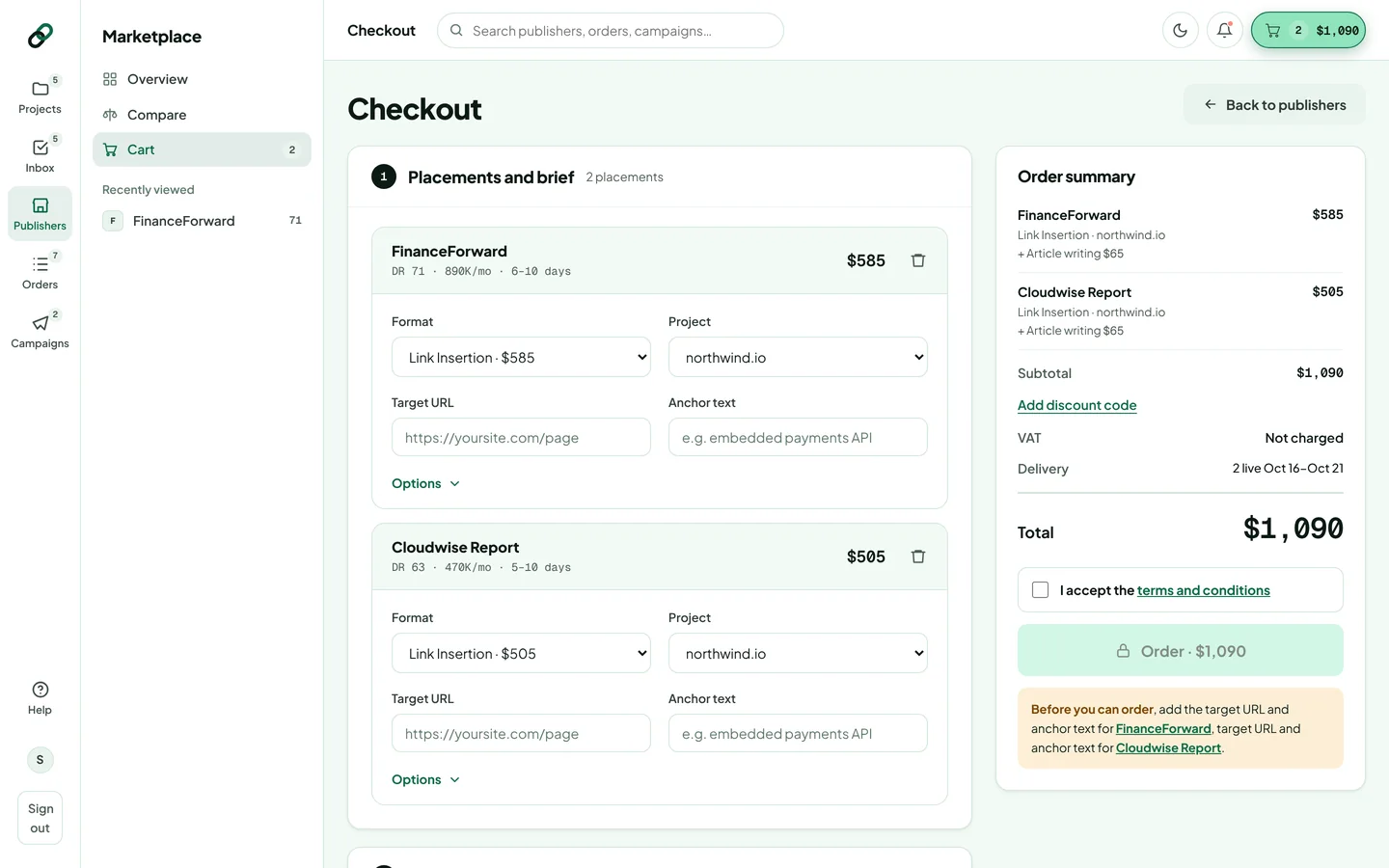This screenshot has height=868, width=1389.
Task: Open notifications bell
Action: [1225, 31]
